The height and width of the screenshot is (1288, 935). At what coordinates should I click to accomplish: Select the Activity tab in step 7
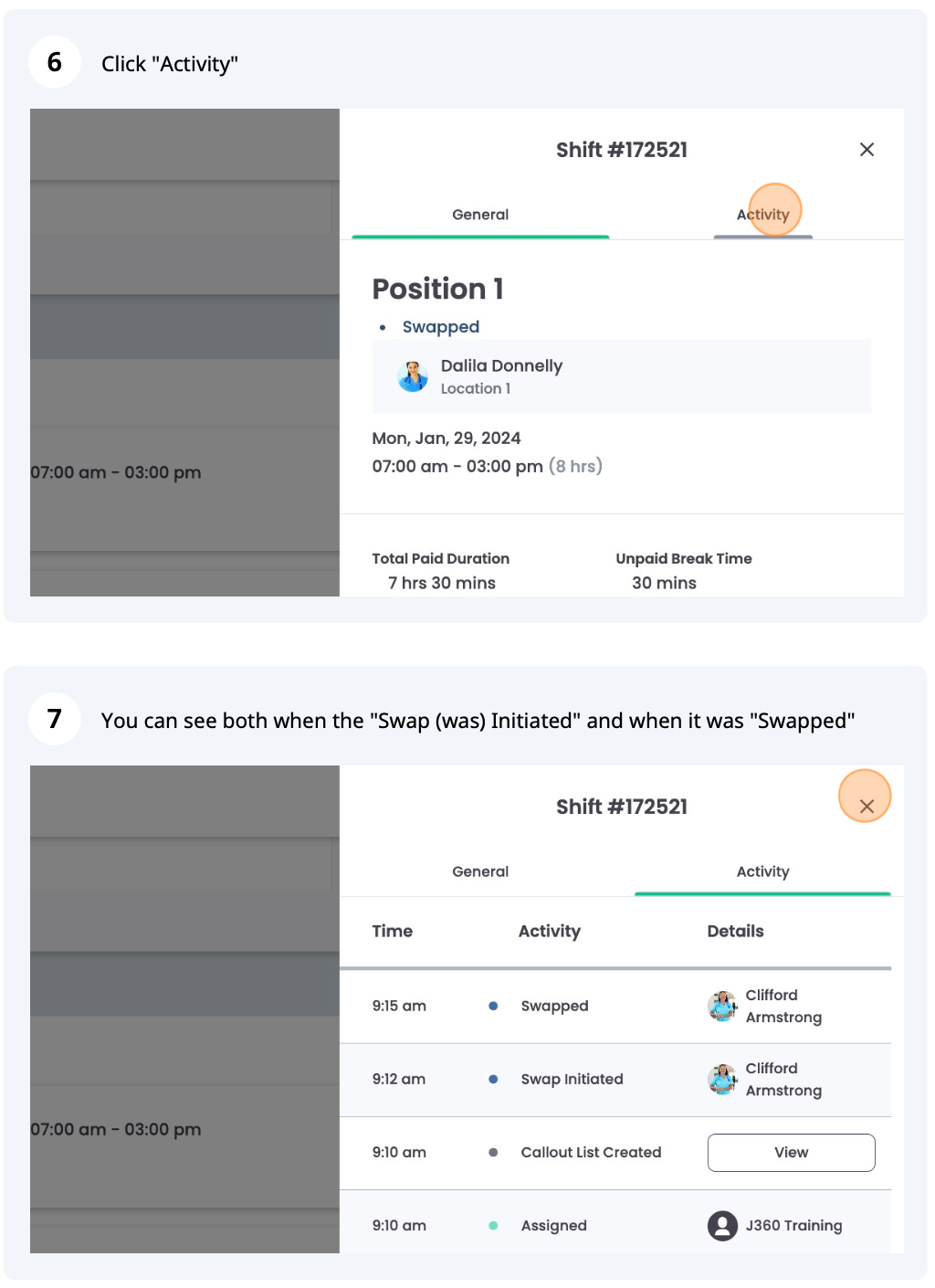click(762, 871)
